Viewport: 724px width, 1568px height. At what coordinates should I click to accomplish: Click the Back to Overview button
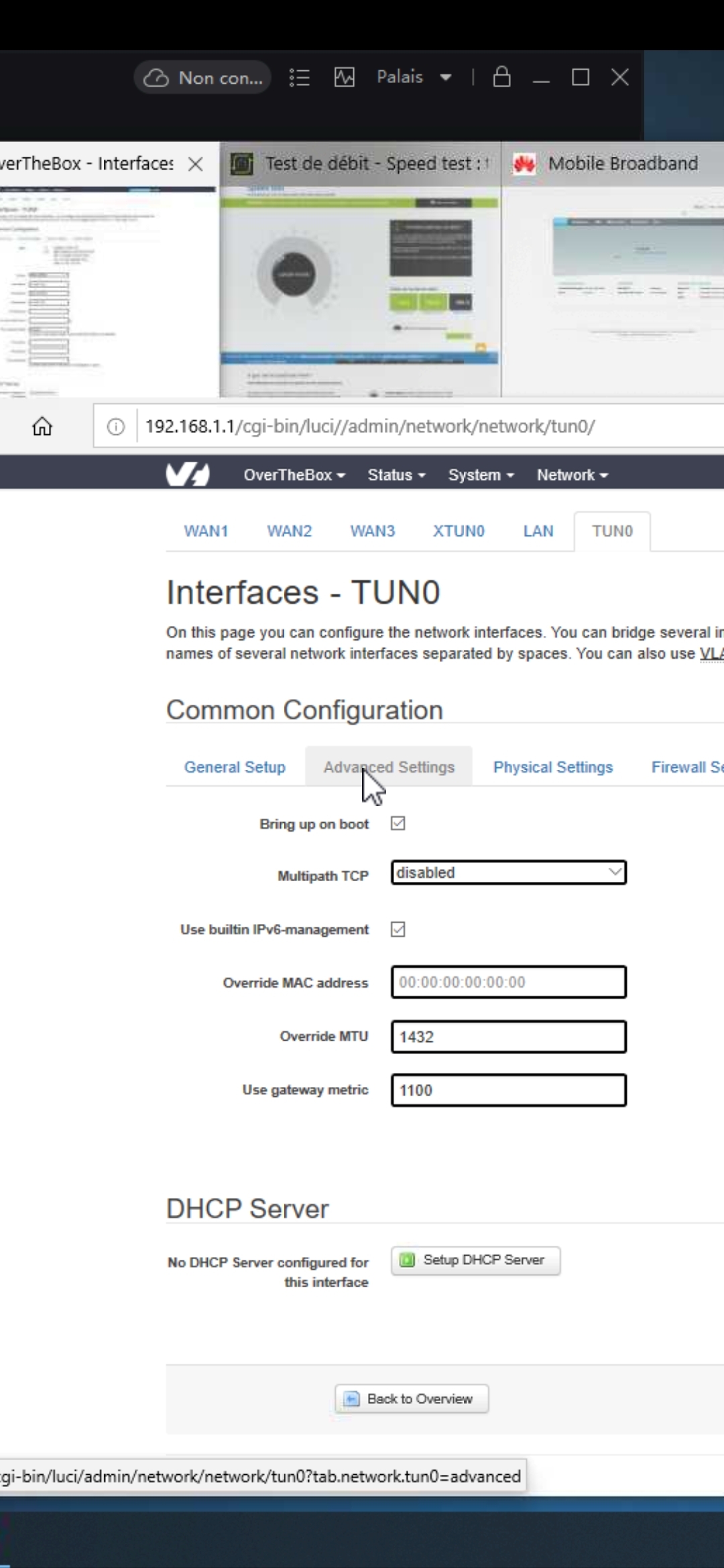pyautogui.click(x=412, y=1399)
